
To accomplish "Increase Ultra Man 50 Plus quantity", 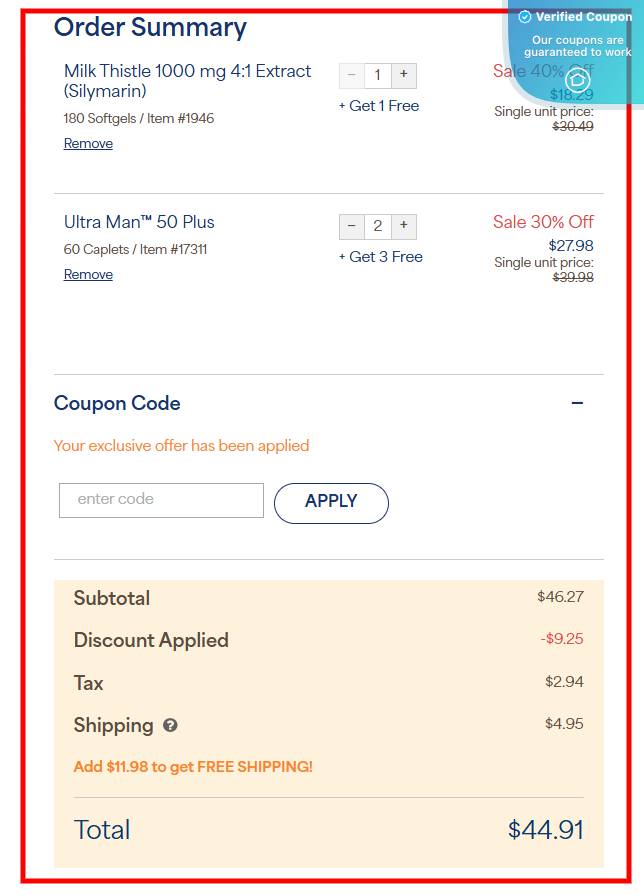I will [x=403, y=226].
